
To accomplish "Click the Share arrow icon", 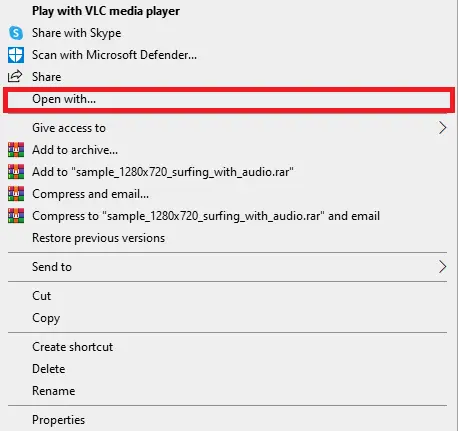I will click(x=15, y=77).
